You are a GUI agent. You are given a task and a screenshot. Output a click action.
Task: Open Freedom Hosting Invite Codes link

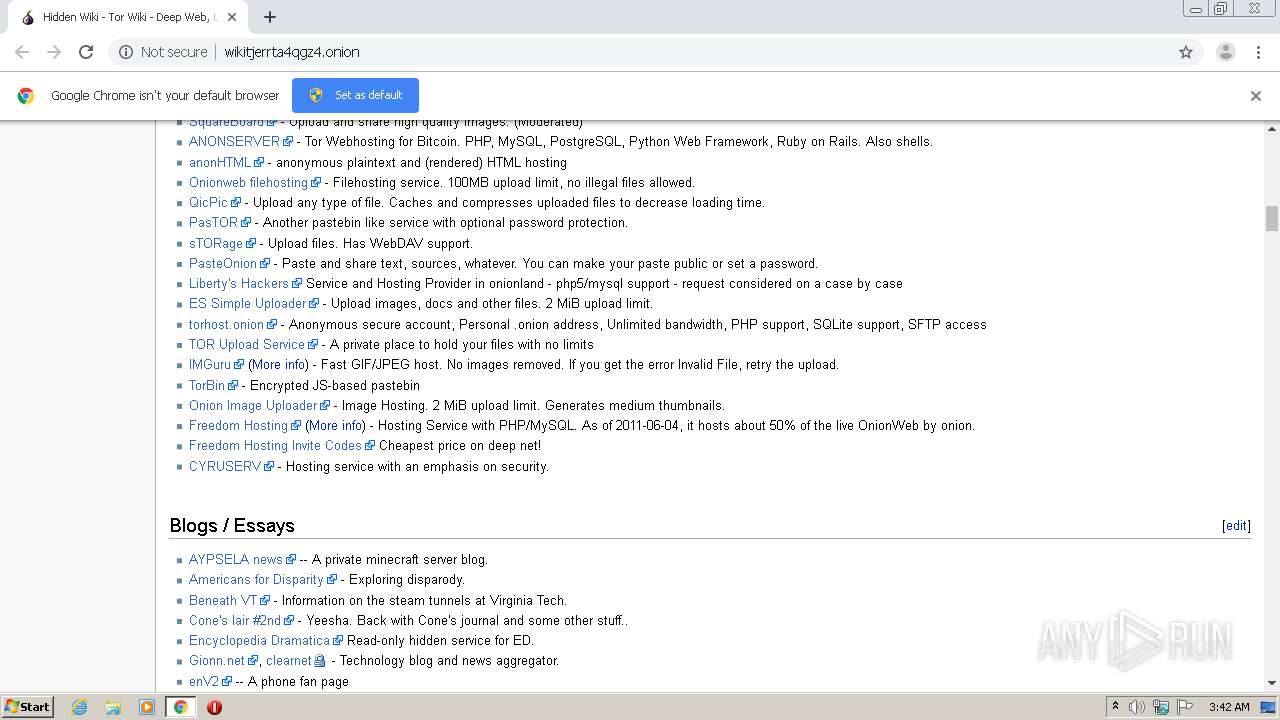275,445
